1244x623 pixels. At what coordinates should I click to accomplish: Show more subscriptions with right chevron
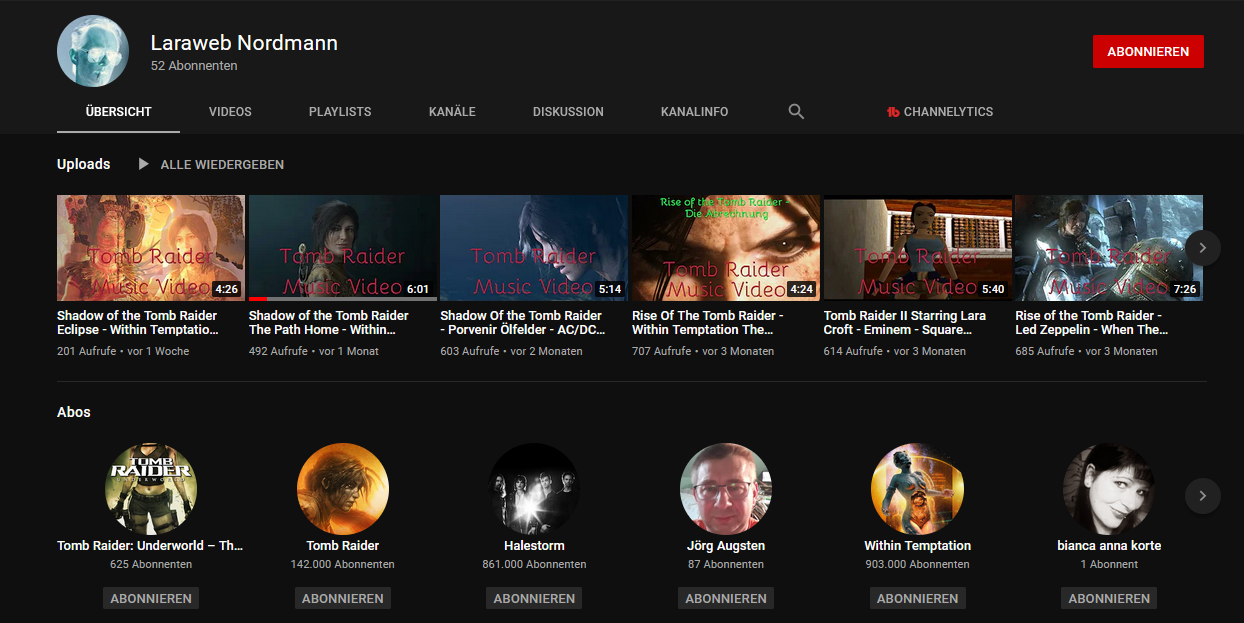(x=1202, y=495)
